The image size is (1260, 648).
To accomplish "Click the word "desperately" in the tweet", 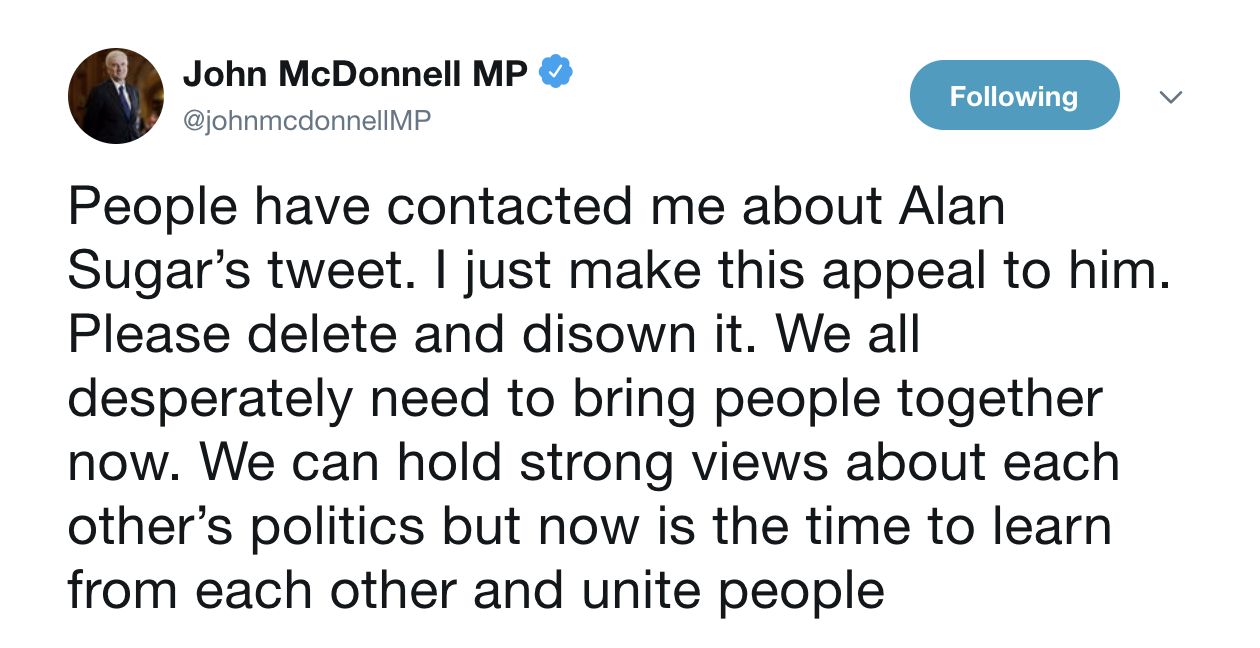I will [210, 399].
